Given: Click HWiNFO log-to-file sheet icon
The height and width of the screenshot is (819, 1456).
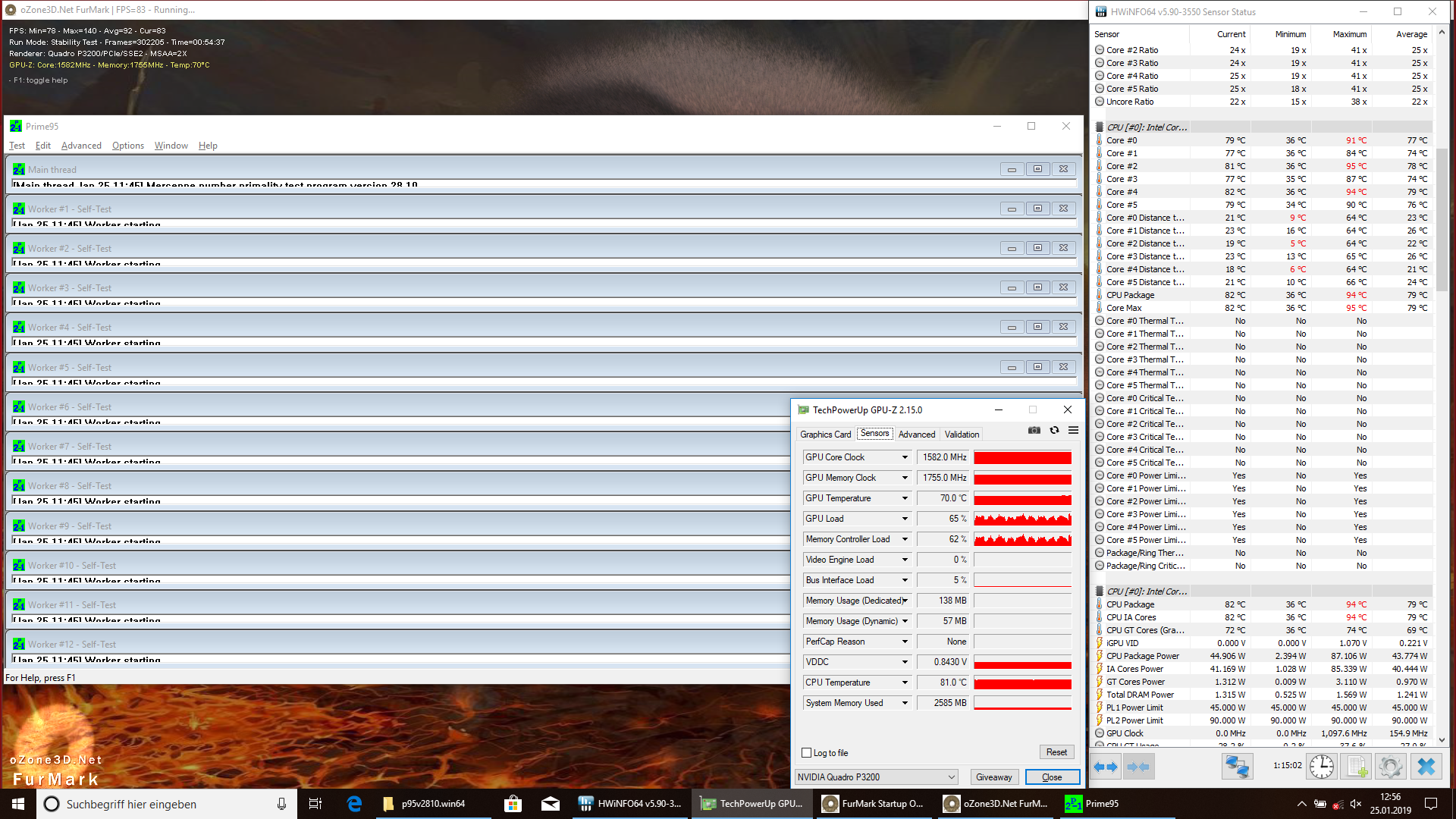Looking at the screenshot, I should click(1357, 767).
